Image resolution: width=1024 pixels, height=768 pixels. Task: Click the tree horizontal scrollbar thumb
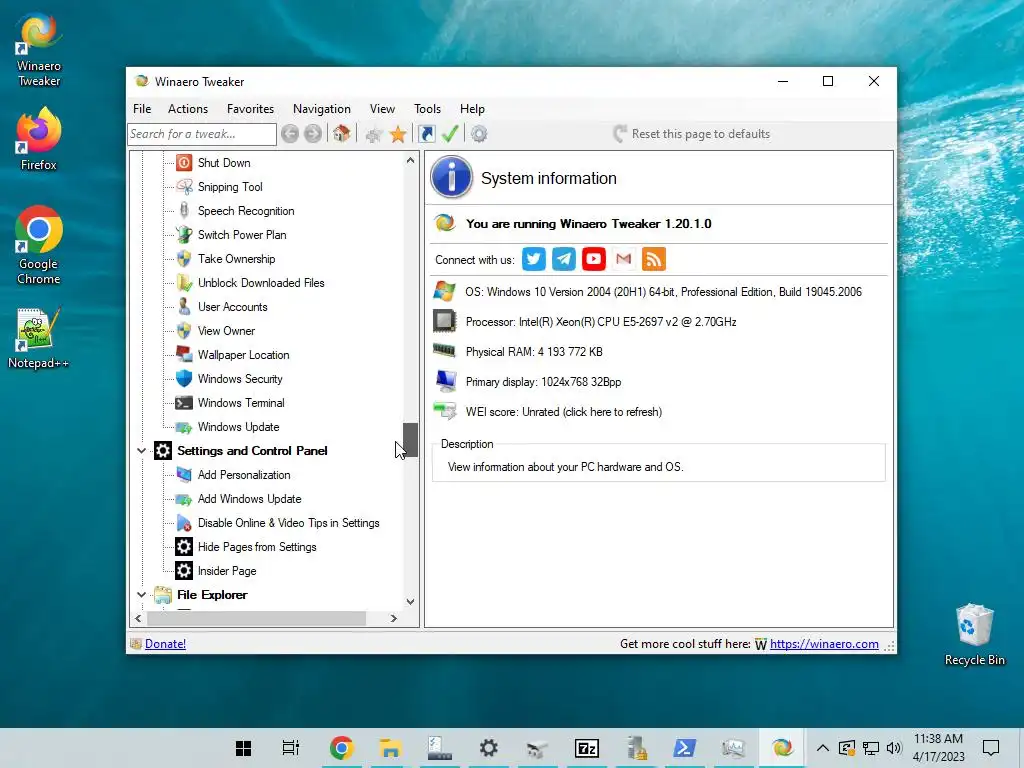tap(256, 618)
